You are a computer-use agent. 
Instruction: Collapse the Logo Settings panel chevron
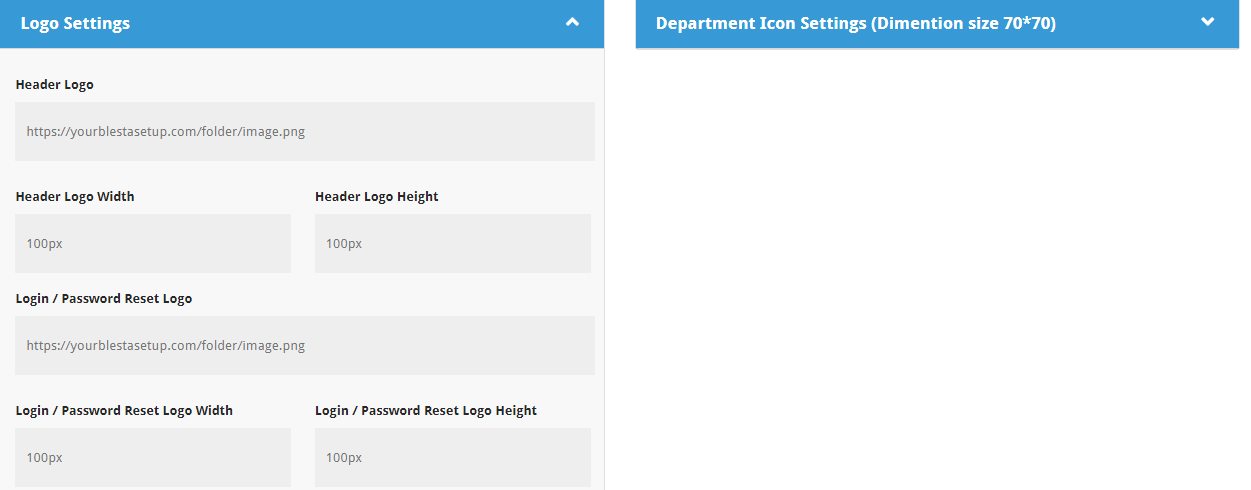[x=572, y=22]
